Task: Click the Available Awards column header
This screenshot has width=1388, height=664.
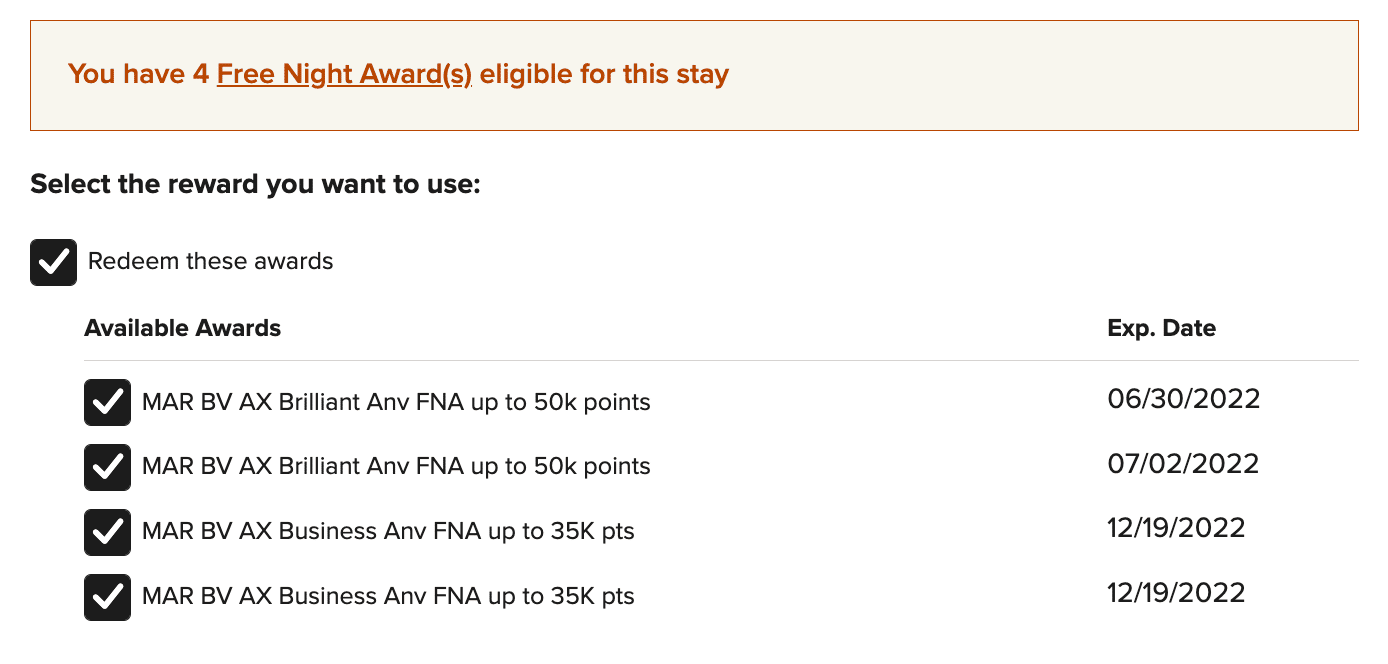Action: [x=182, y=328]
